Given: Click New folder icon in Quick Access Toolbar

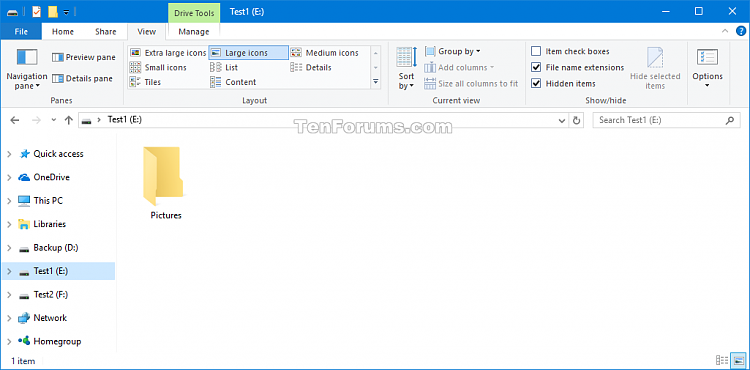Looking at the screenshot, I should (x=53, y=11).
